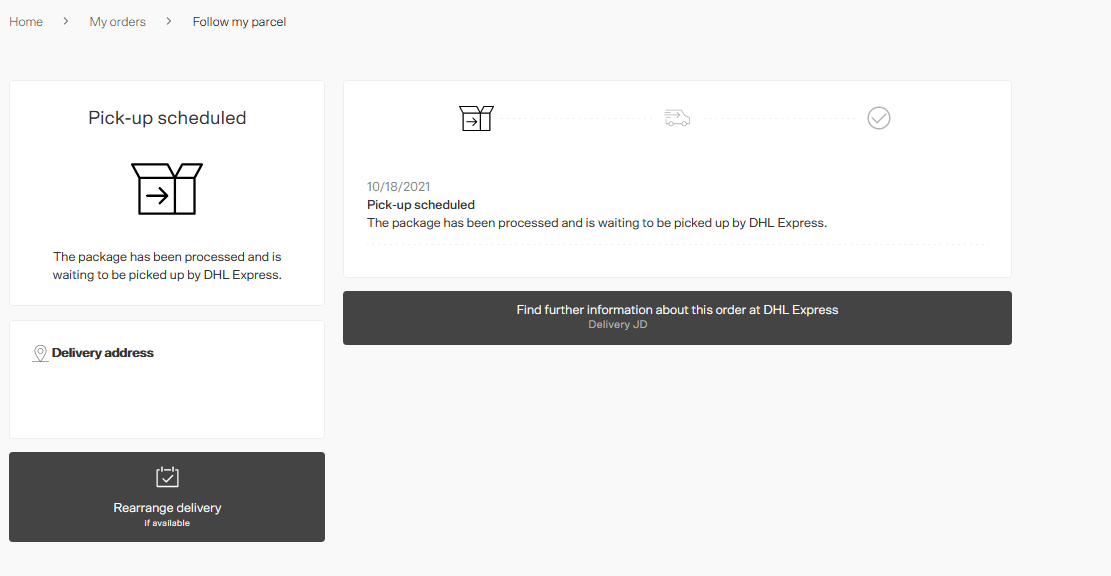Select the Follow my parcel breadcrumb item
Viewport: 1111px width, 576px height.
239,21
